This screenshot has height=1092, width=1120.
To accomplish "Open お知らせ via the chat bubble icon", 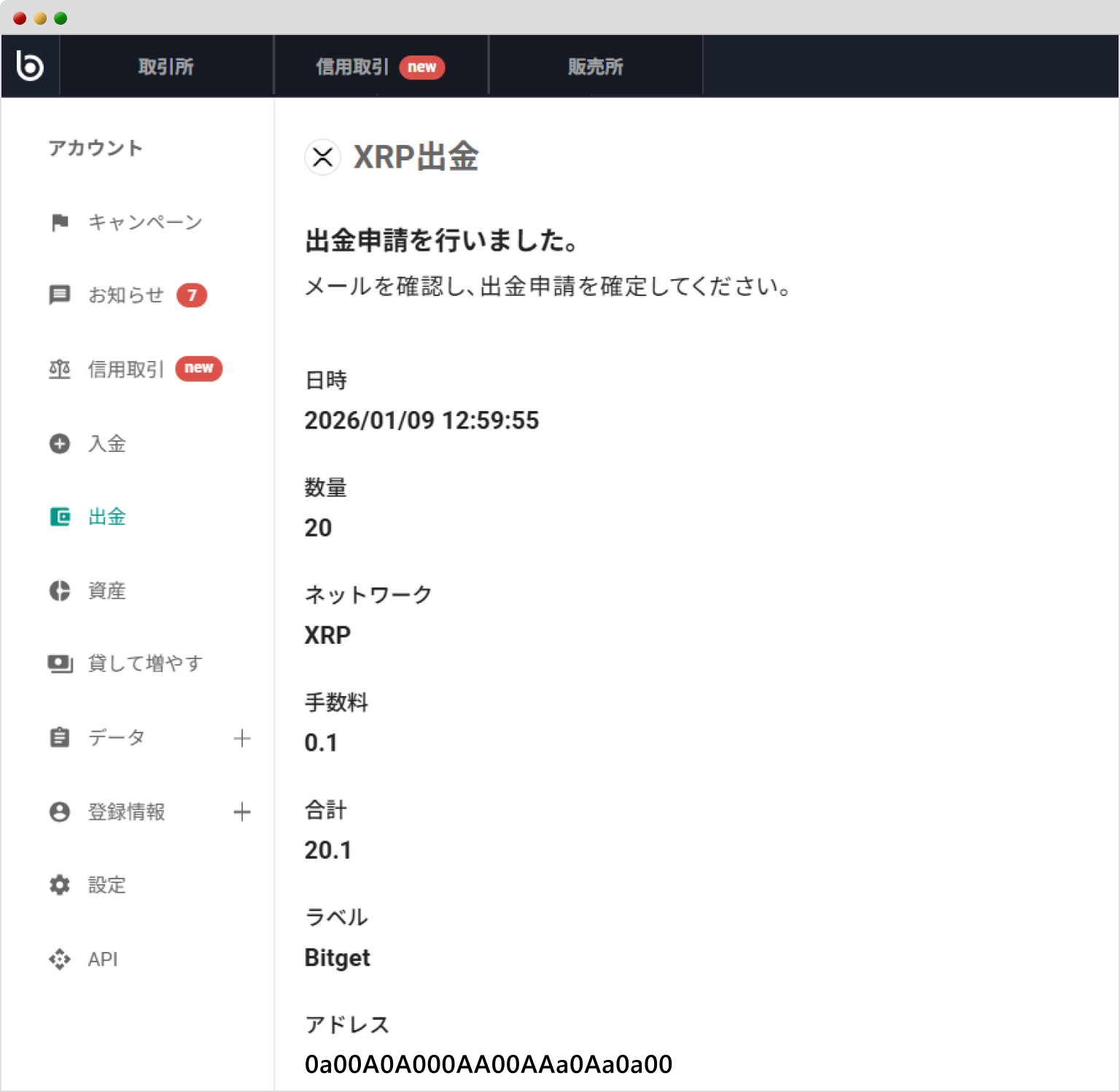I will (x=60, y=295).
